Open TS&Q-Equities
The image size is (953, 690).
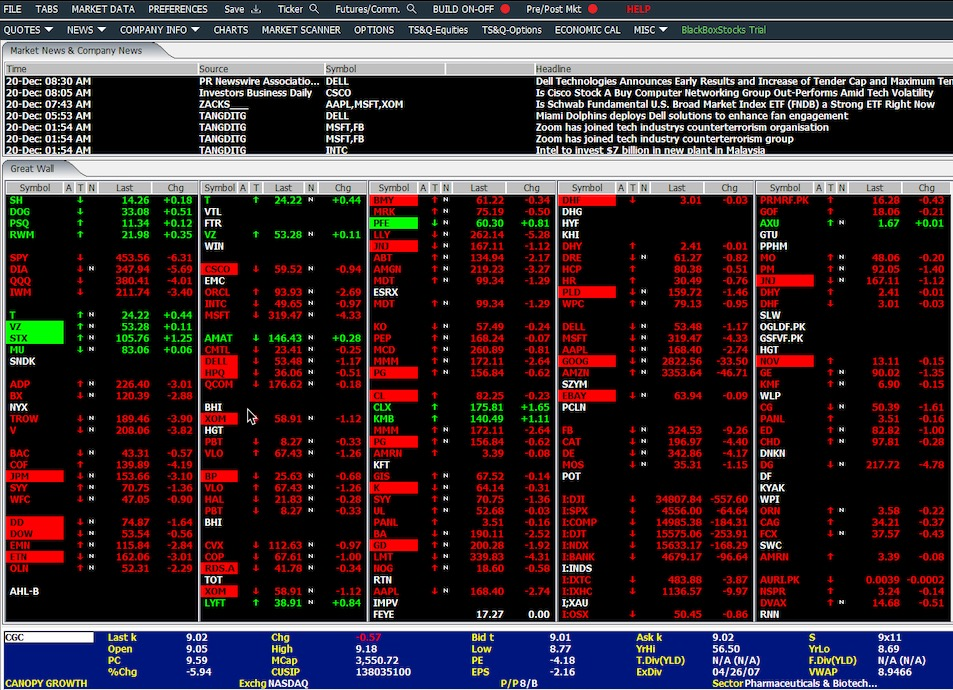438,30
